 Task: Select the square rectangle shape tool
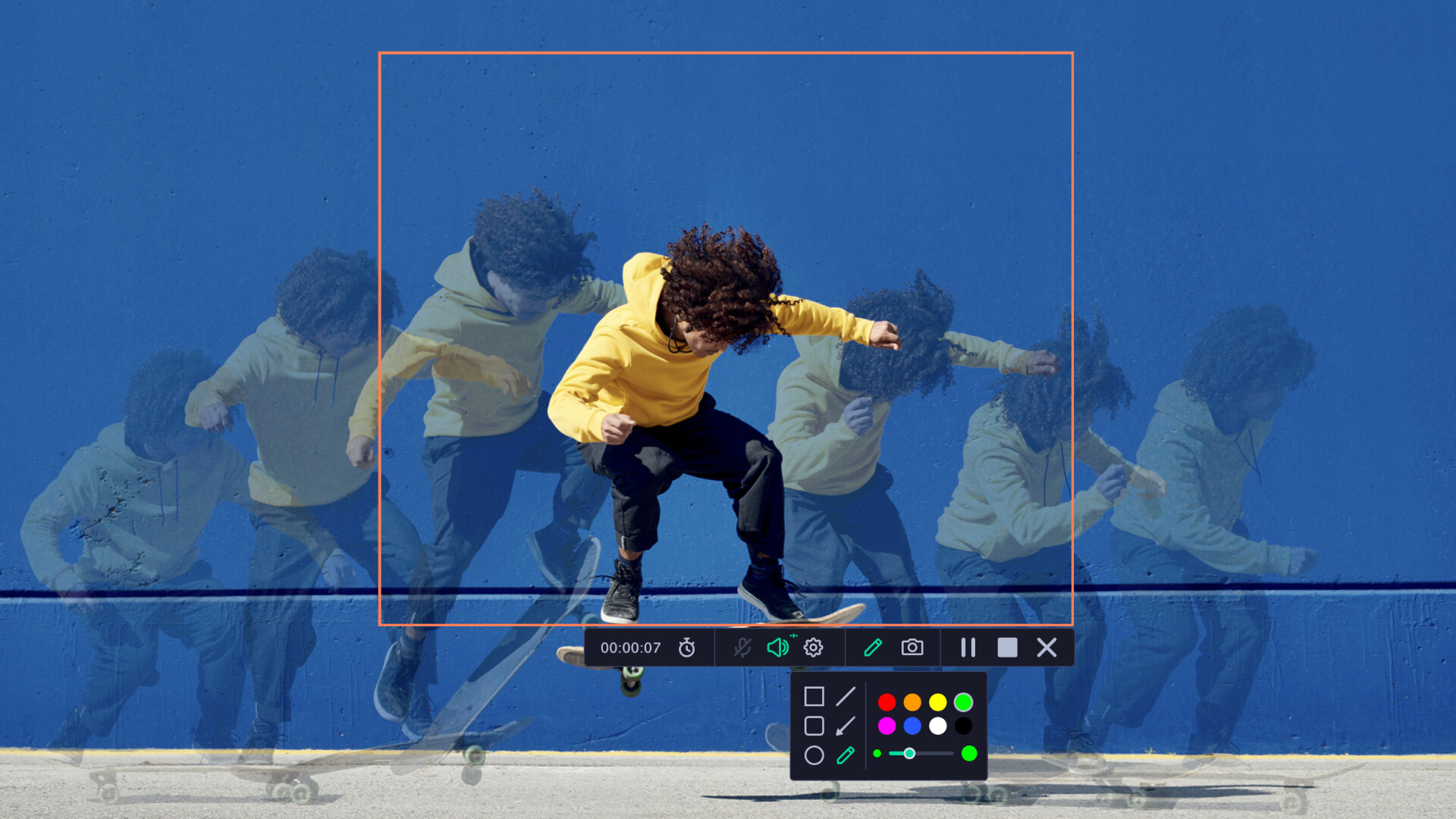814,696
